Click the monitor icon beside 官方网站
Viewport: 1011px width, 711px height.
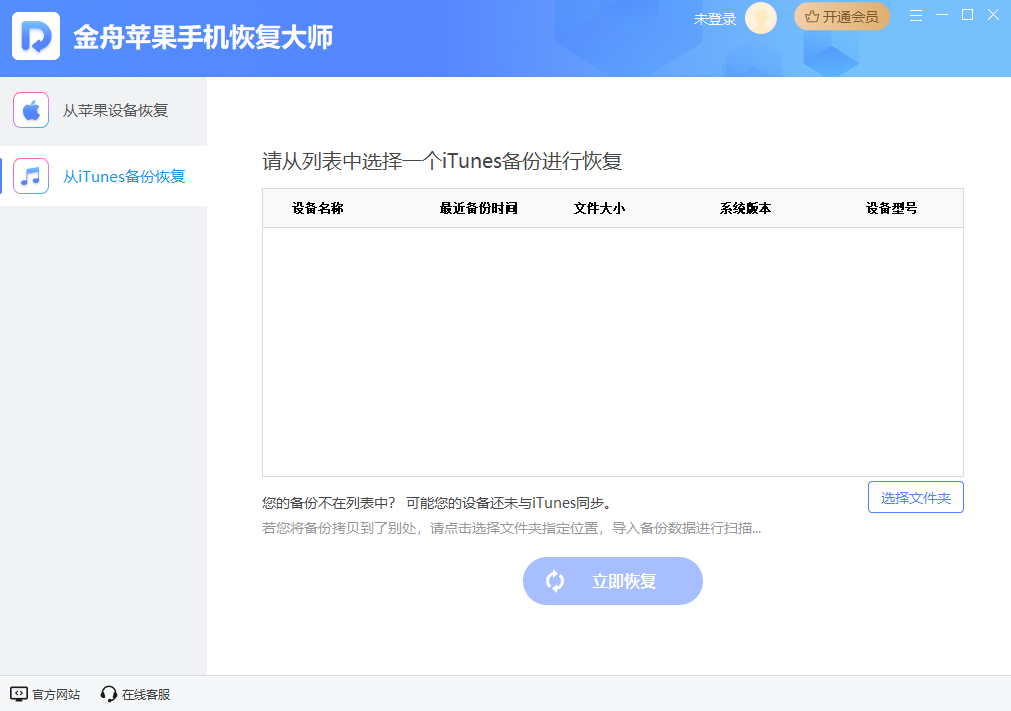[19, 694]
